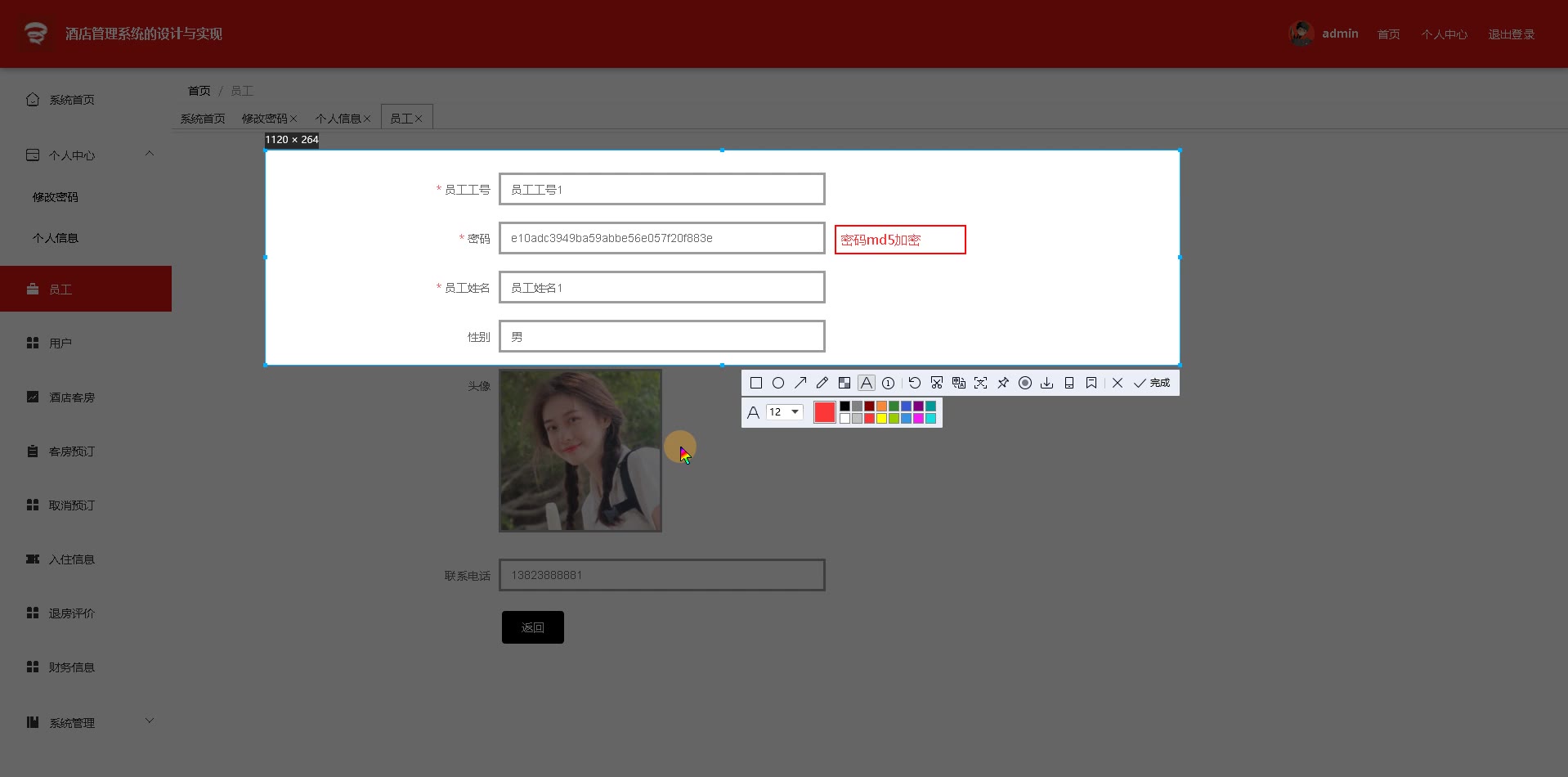Open 入住信息 in the sidebar

pos(86,559)
